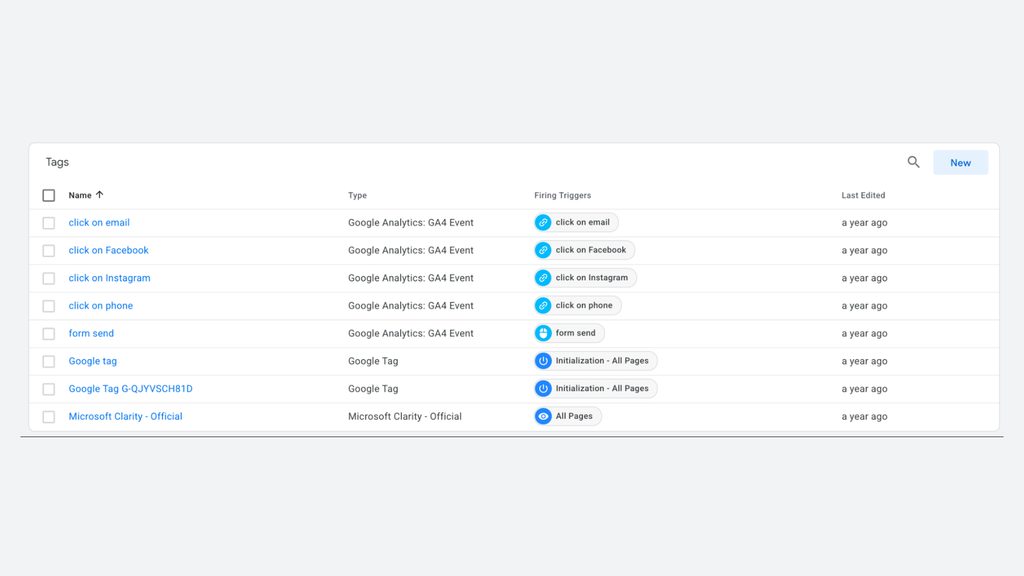The height and width of the screenshot is (576, 1024).
Task: Open the form send tag
Action: (91, 333)
